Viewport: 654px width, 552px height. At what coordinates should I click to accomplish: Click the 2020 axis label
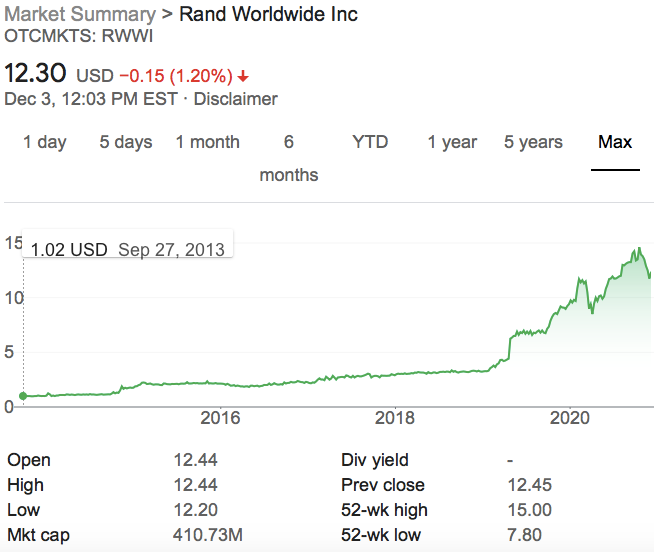570,418
